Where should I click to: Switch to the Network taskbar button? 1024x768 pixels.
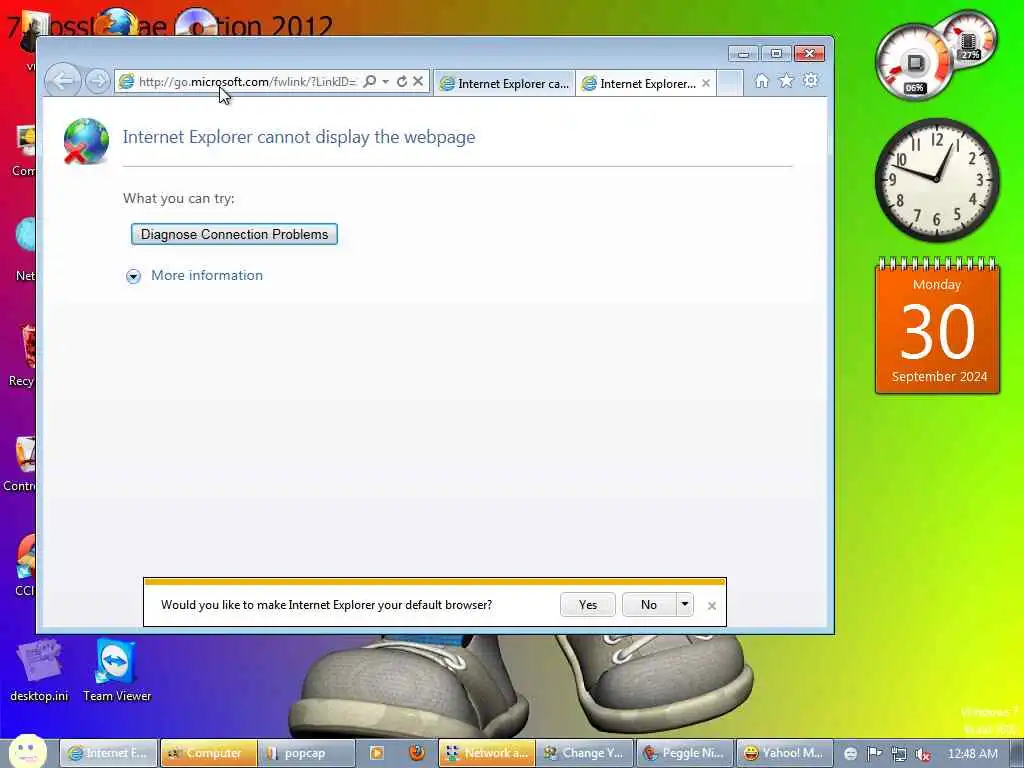click(x=487, y=753)
